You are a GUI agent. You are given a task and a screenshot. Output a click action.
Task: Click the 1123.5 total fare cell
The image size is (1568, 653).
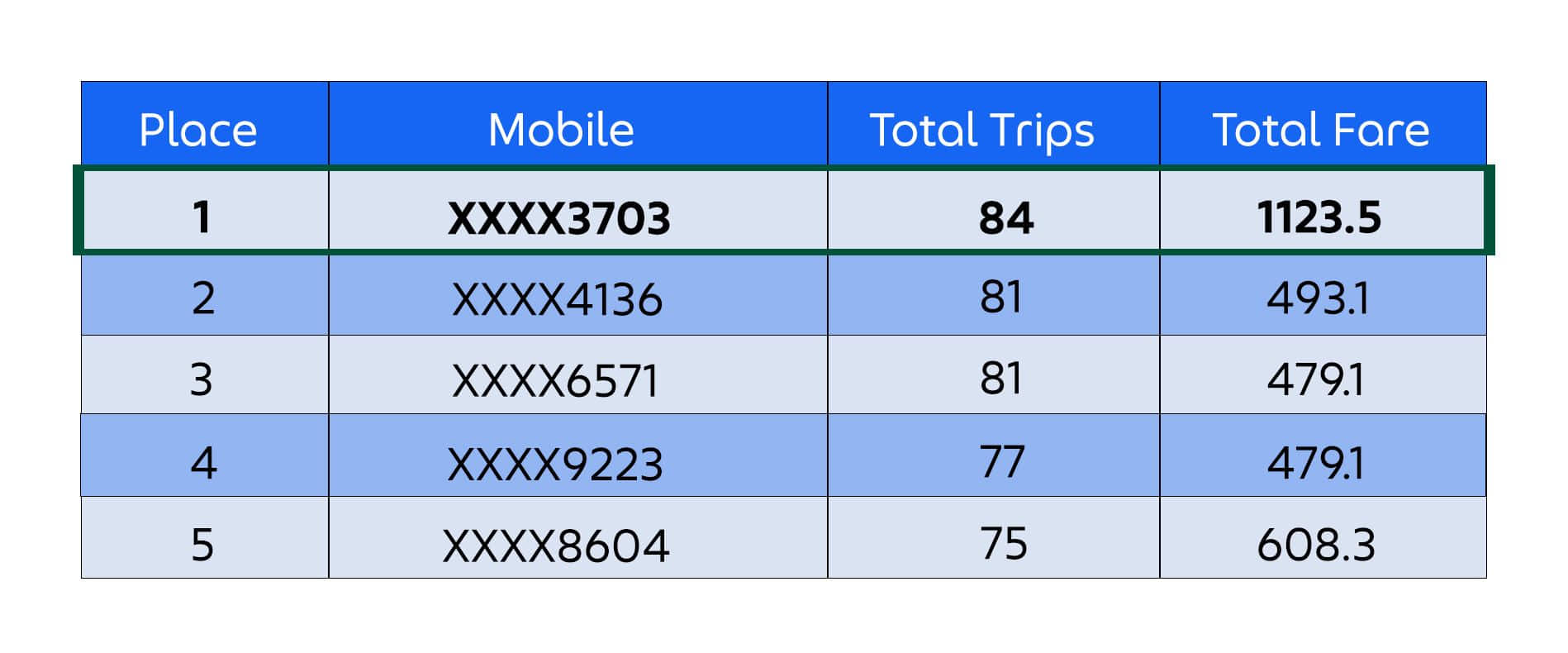coord(1323,210)
